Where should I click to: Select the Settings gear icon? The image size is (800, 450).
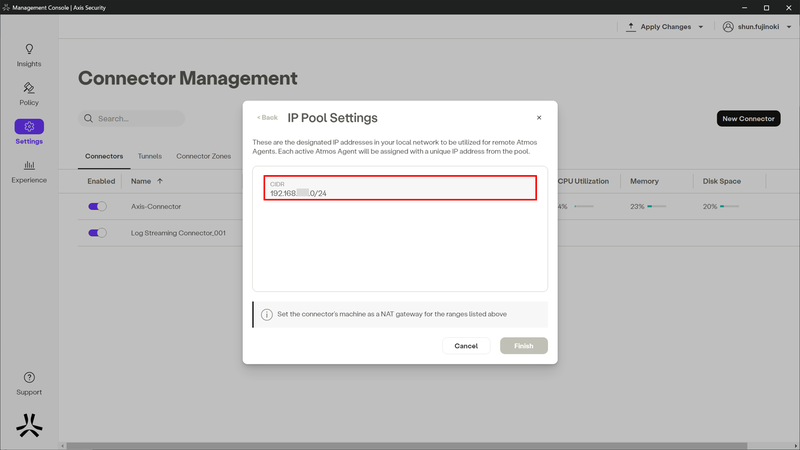pyautogui.click(x=29, y=127)
